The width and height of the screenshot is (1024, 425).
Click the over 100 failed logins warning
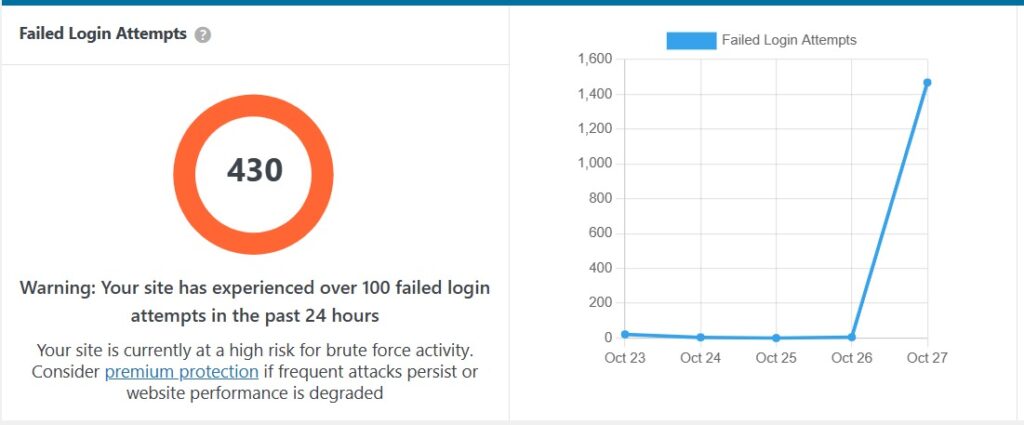tap(255, 302)
